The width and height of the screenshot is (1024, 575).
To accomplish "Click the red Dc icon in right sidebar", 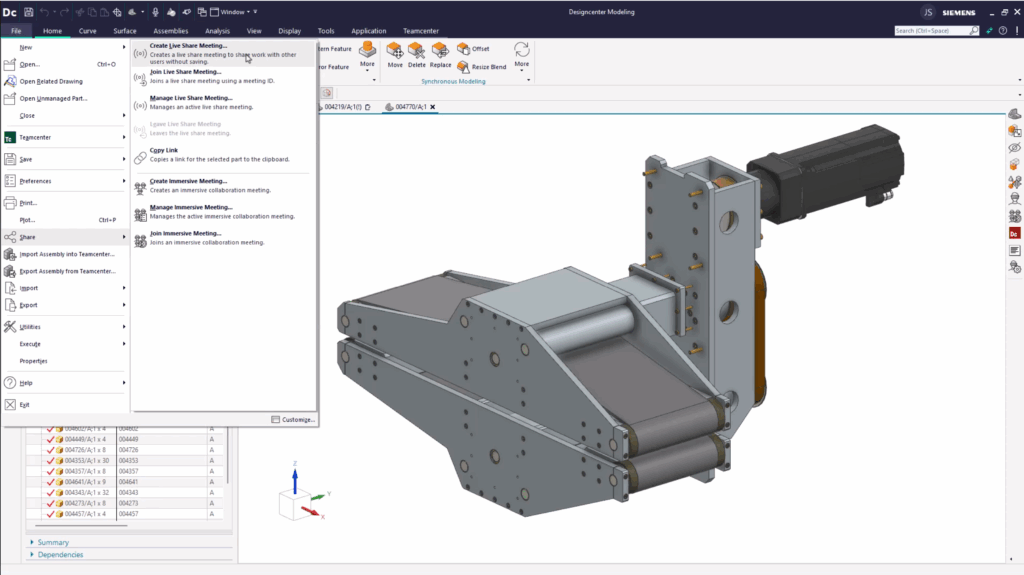I will coord(1014,233).
